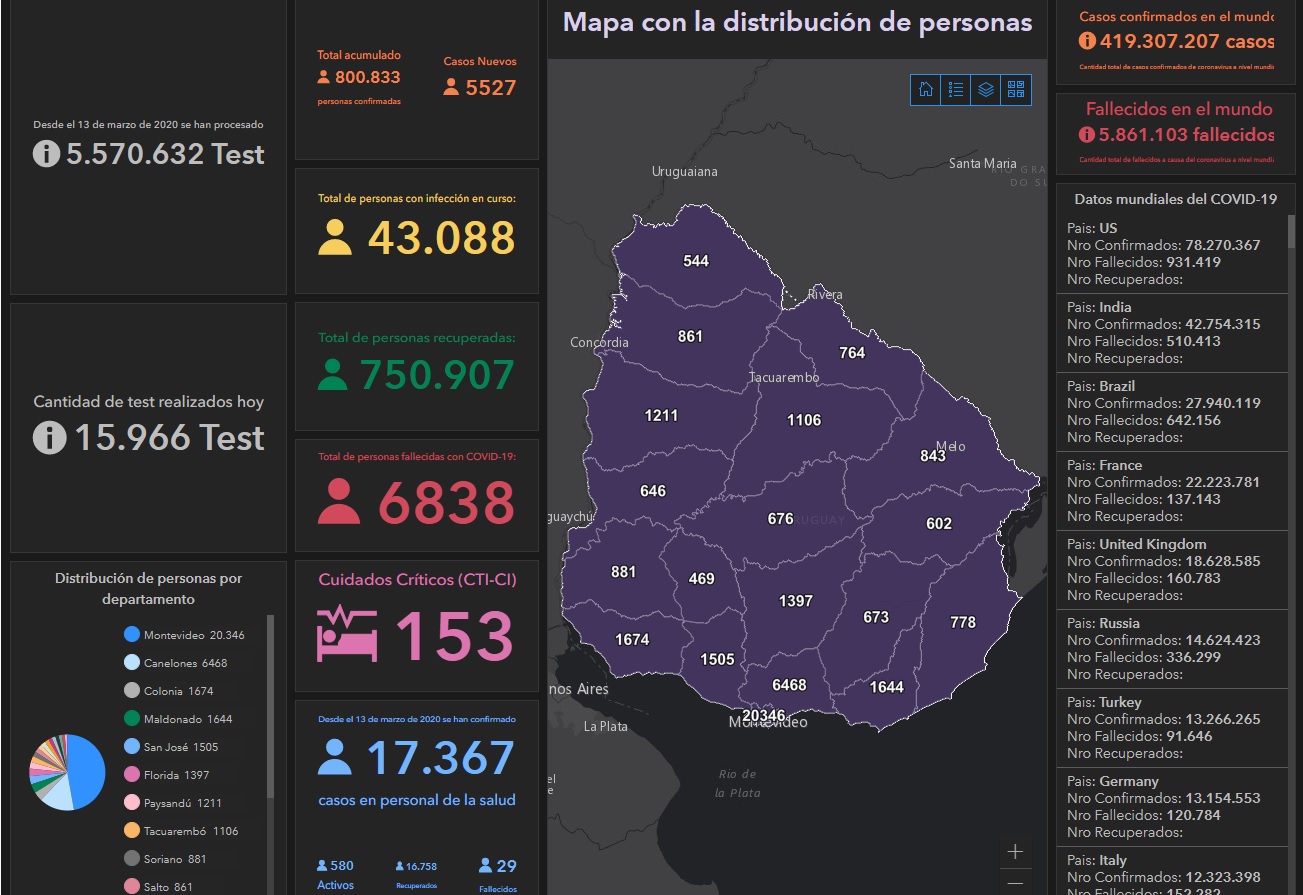Click the department pie chart

[67, 772]
